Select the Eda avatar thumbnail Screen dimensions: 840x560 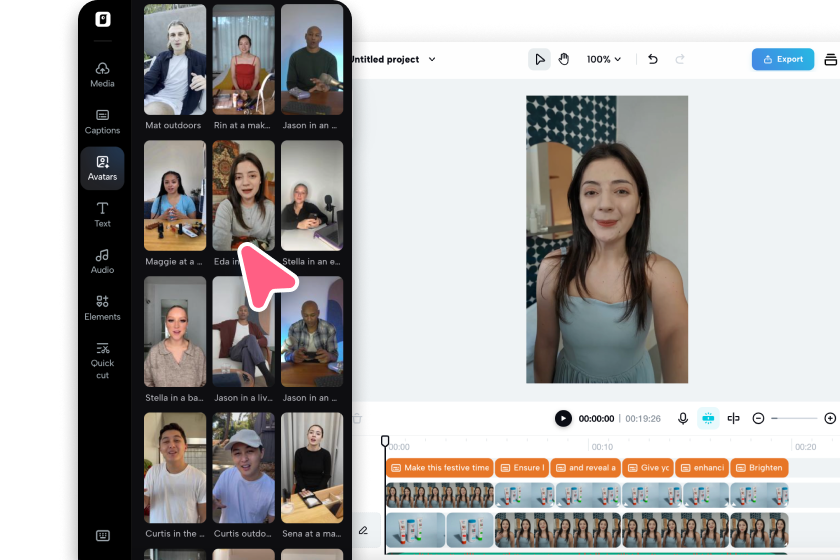click(243, 196)
